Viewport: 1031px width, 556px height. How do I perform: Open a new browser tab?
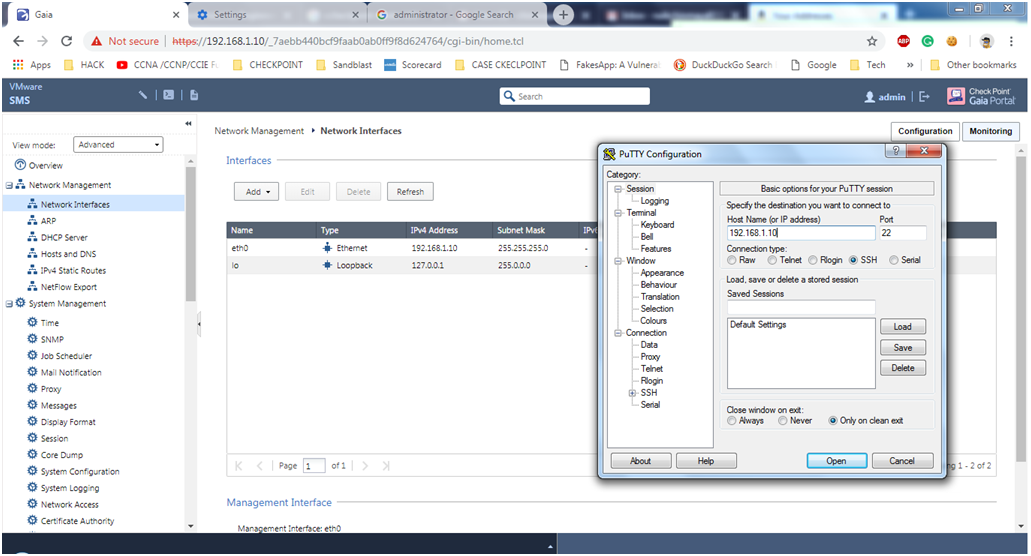coord(563,14)
